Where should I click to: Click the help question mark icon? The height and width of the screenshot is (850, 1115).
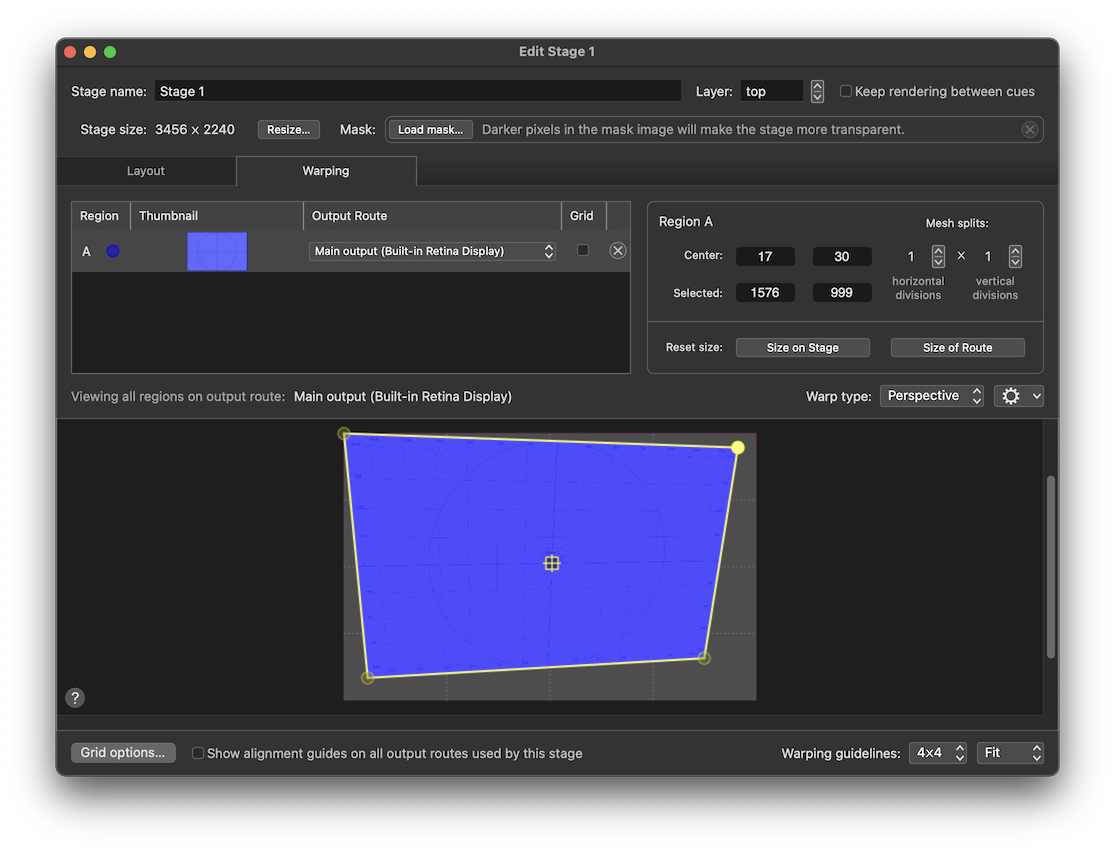point(75,698)
